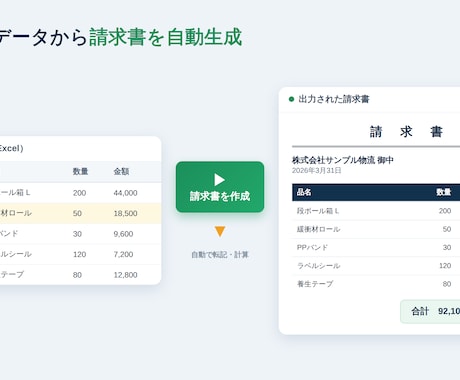This screenshot has width=460, height=380.
Task: Select the 9,600 amount cell
Action: (x=123, y=234)
